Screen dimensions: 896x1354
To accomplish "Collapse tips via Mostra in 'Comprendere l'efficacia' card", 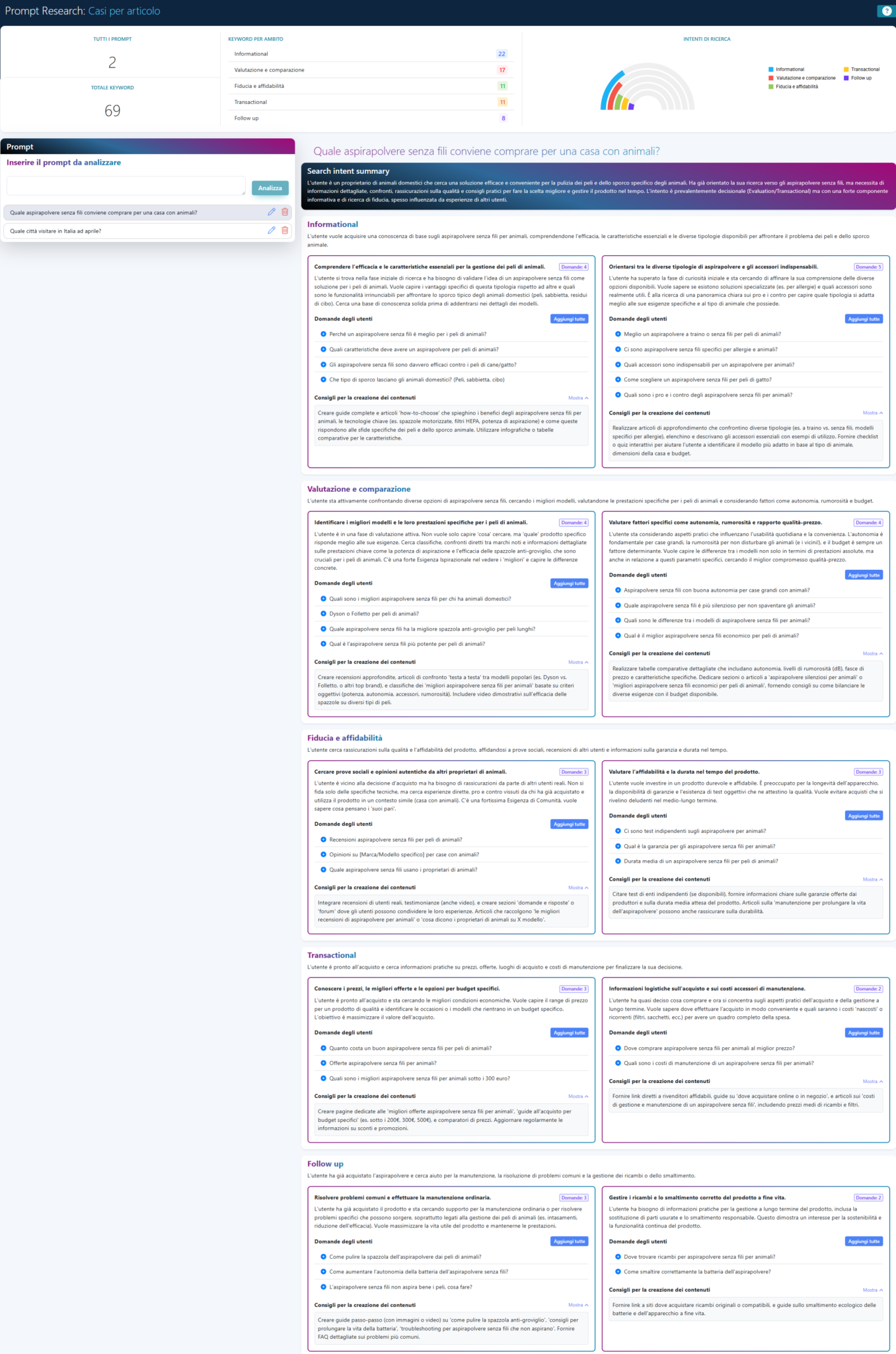I will (x=578, y=398).
